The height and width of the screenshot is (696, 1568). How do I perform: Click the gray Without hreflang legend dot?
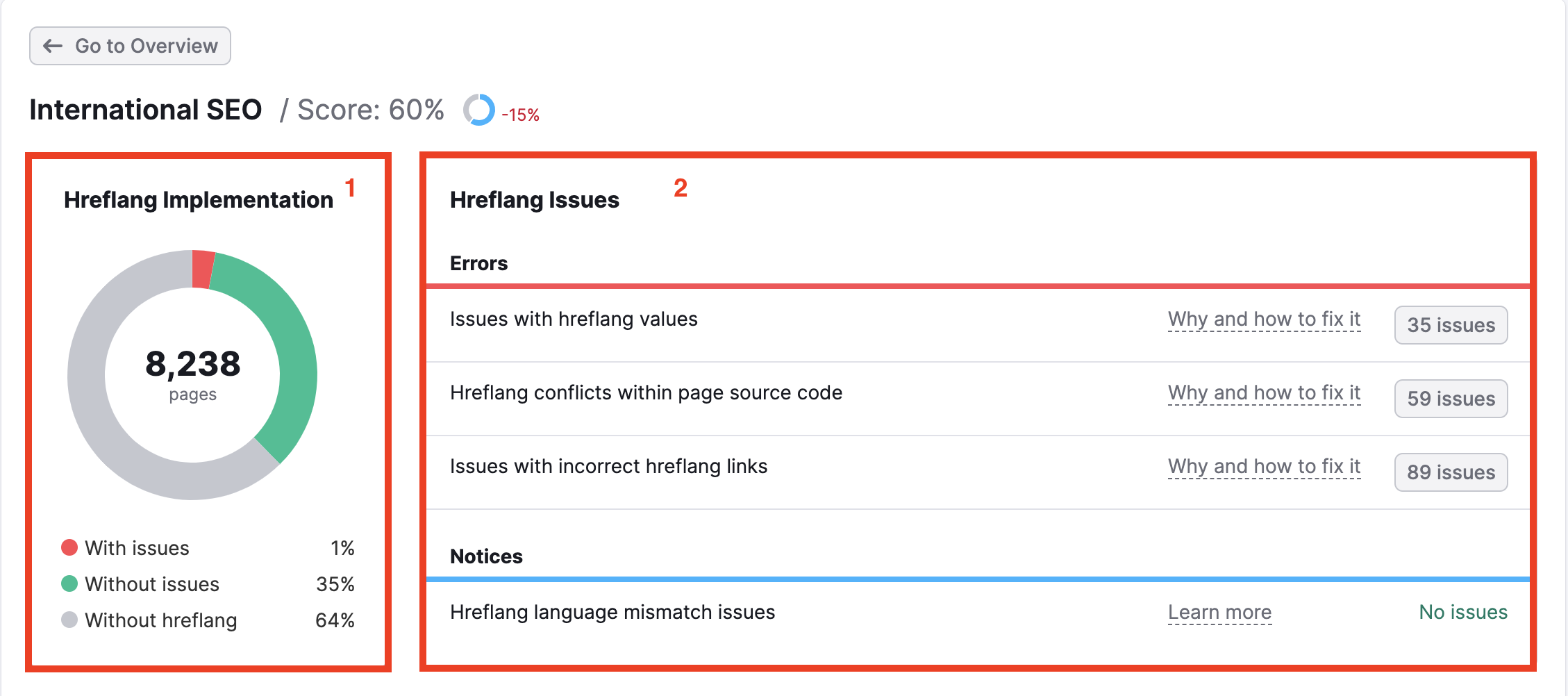(69, 620)
